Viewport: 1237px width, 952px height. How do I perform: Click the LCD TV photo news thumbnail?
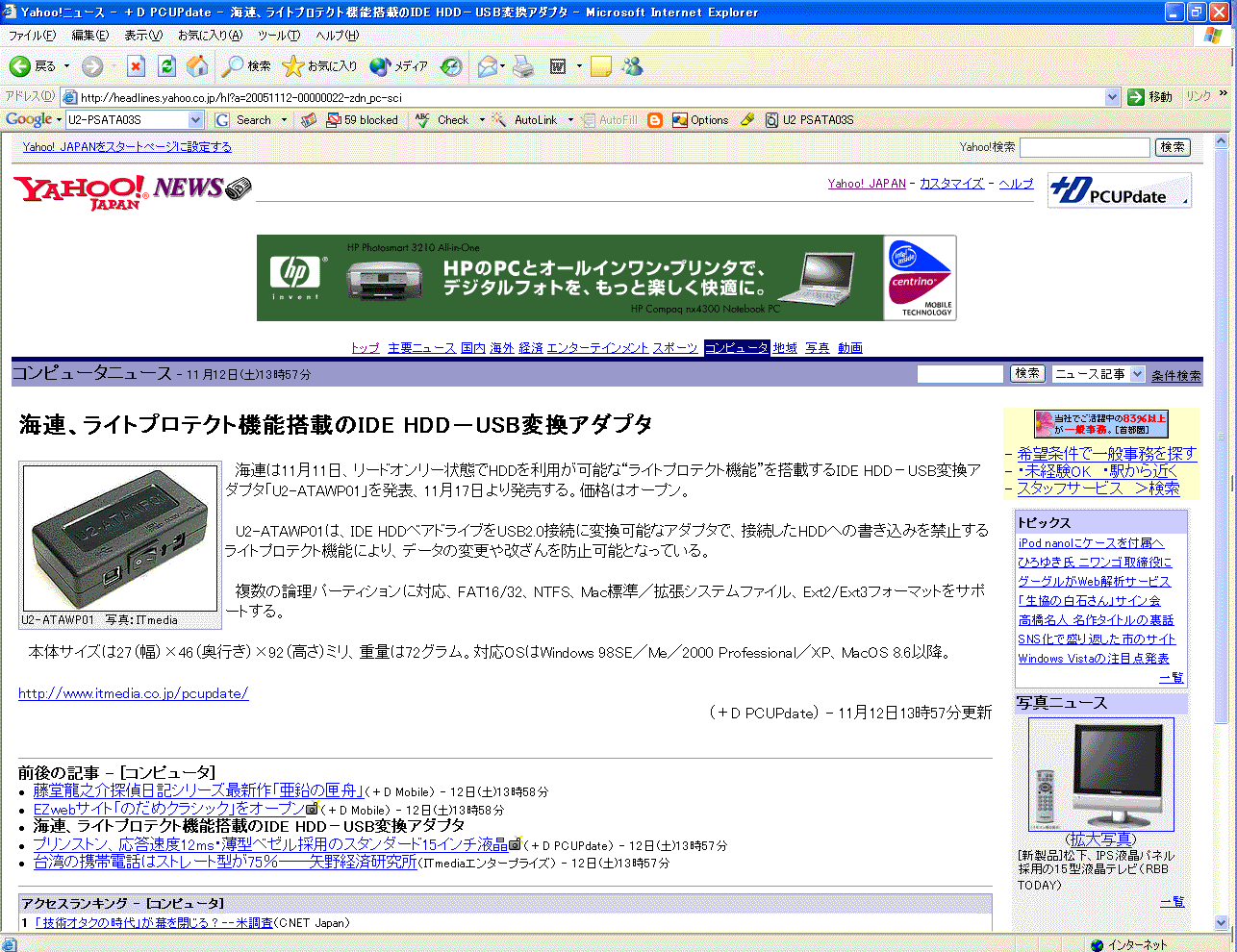[1100, 775]
